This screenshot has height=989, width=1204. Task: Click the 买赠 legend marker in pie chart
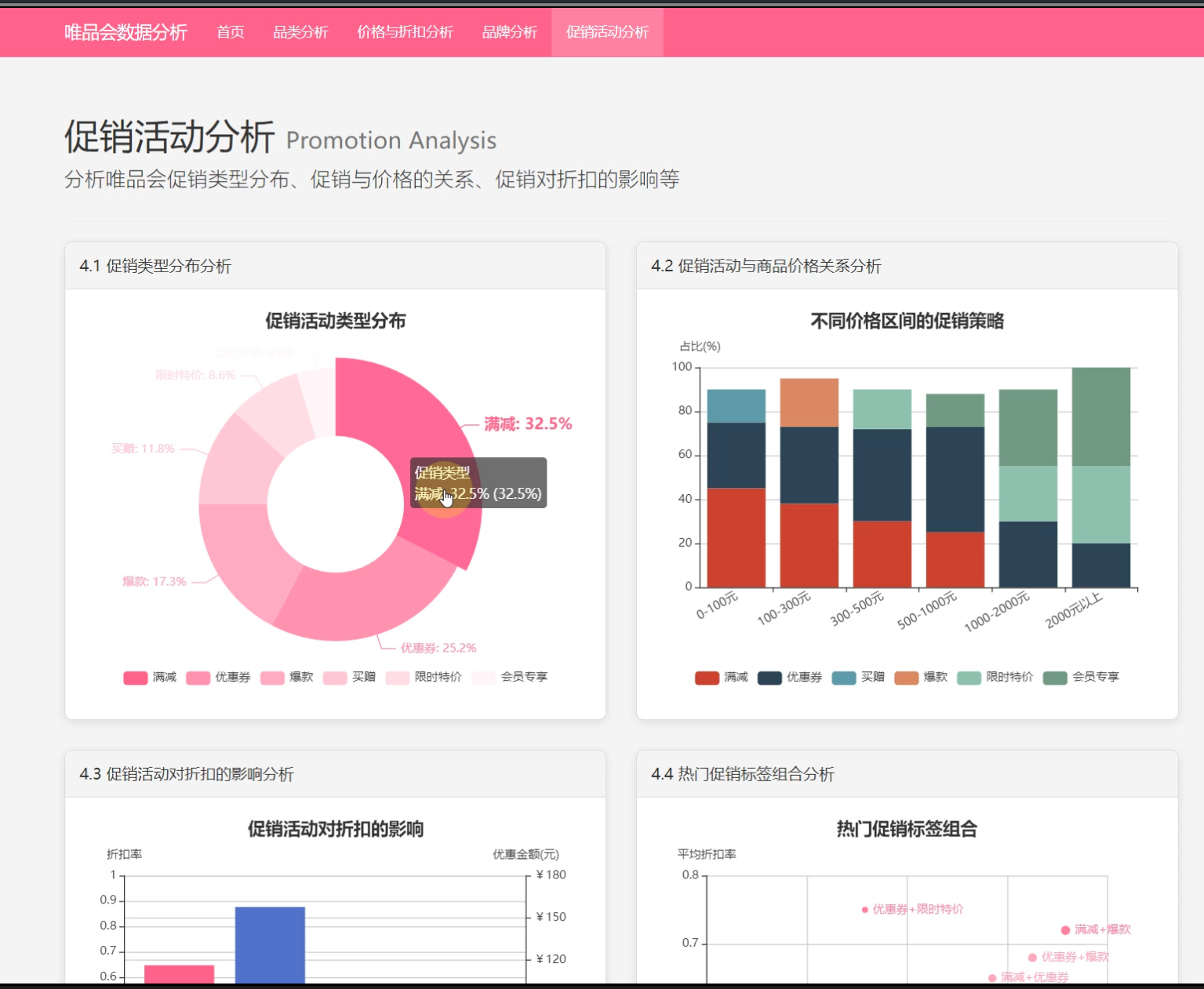click(x=335, y=677)
